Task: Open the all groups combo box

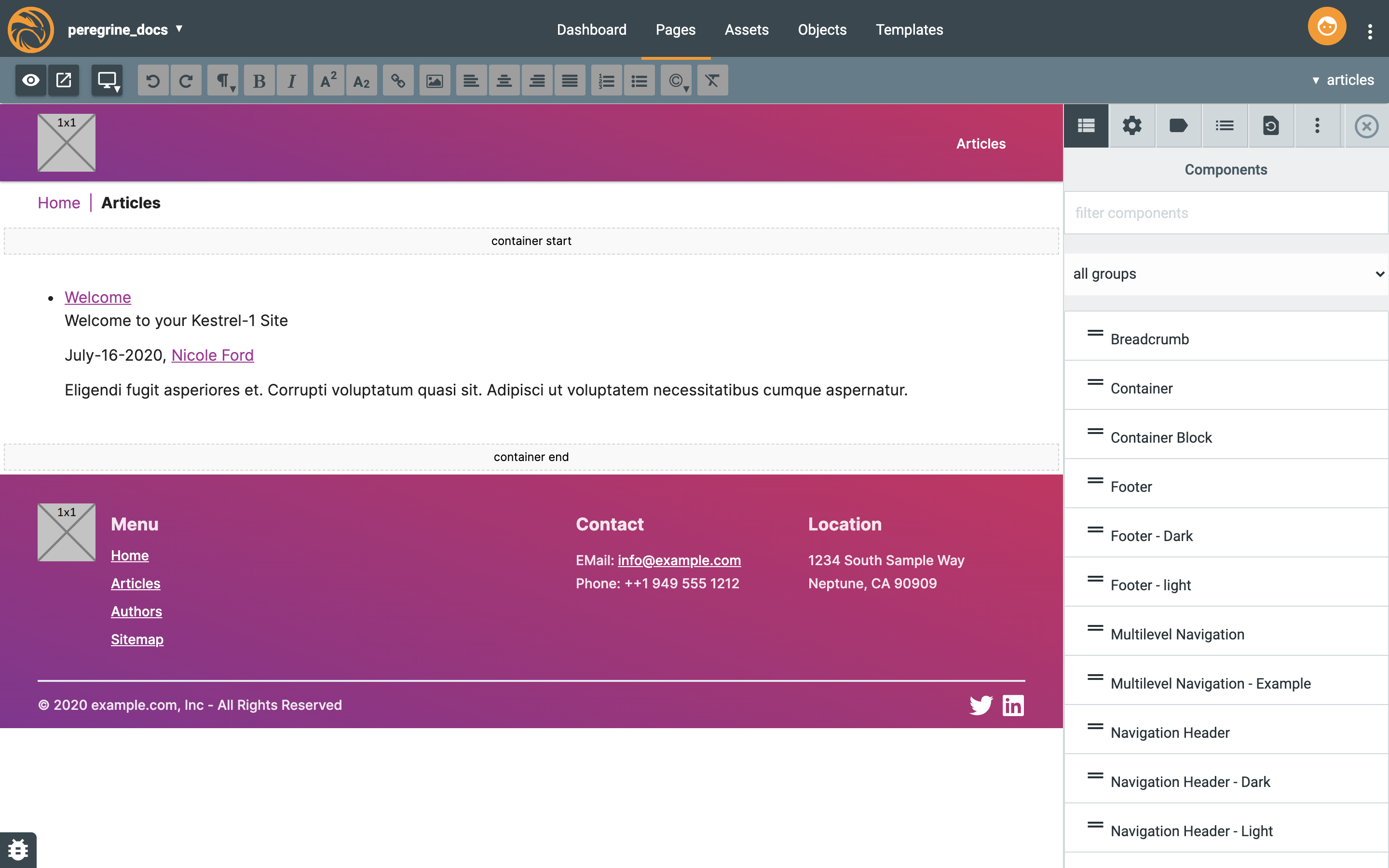Action: click(1226, 274)
